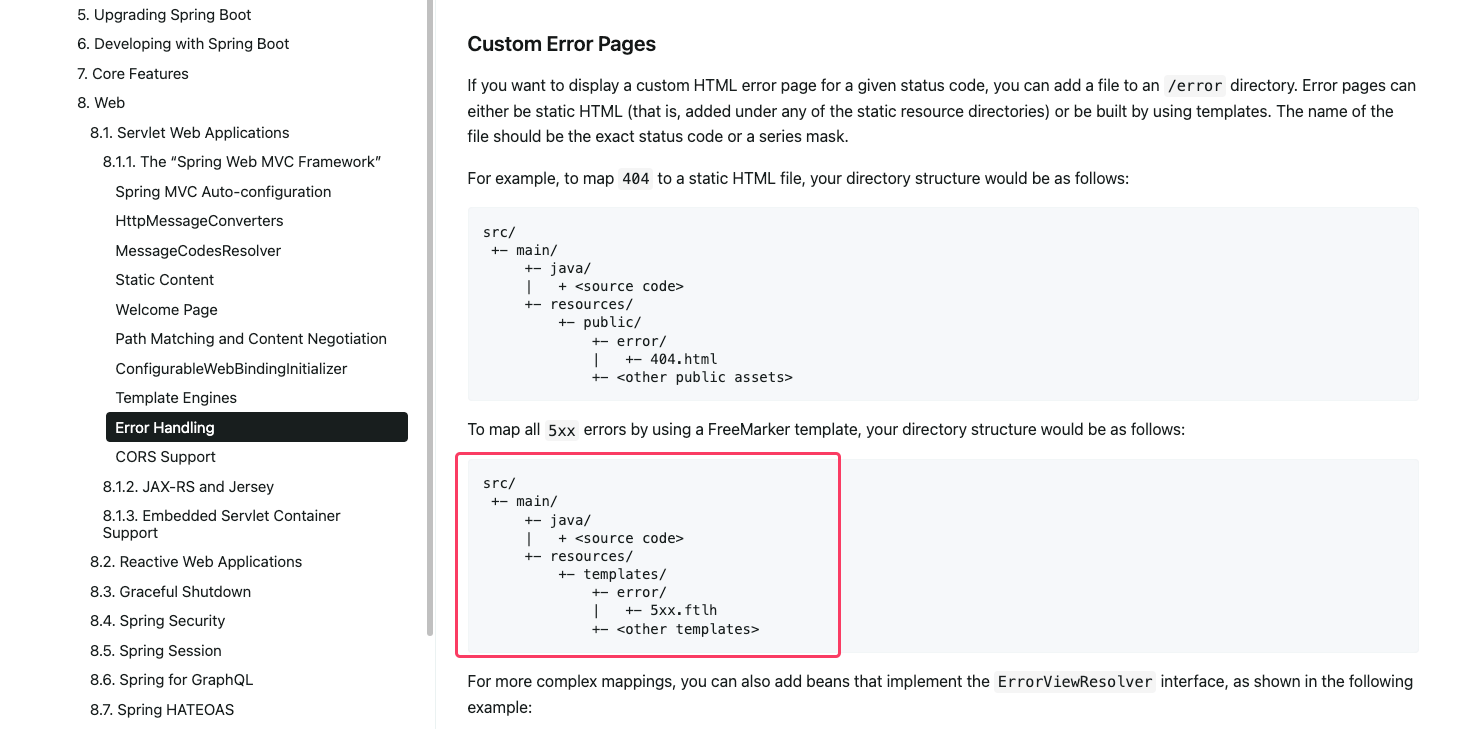Open '8.6. Spring for GraphQL'
Screen dimensions: 1467x729
tap(171, 680)
